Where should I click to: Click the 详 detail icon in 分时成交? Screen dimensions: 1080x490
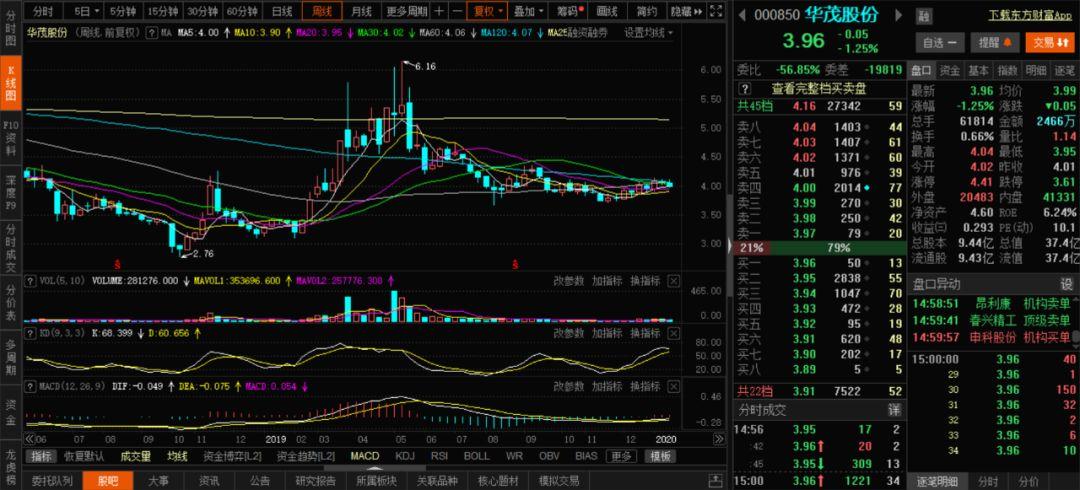893,409
